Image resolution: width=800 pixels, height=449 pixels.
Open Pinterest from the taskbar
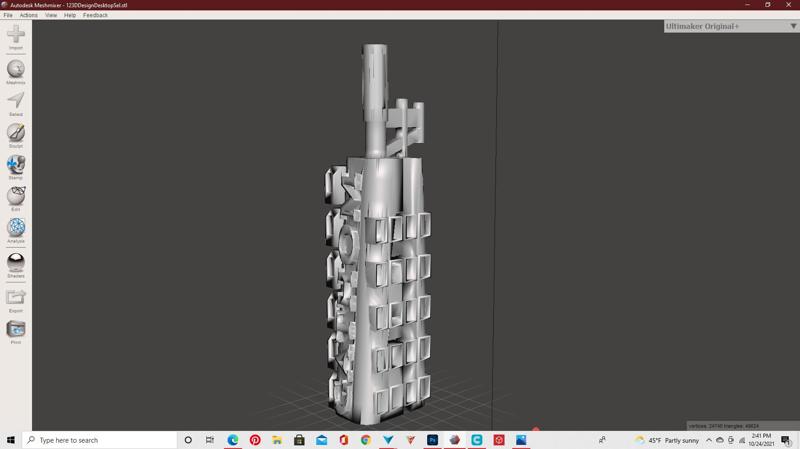click(255, 440)
